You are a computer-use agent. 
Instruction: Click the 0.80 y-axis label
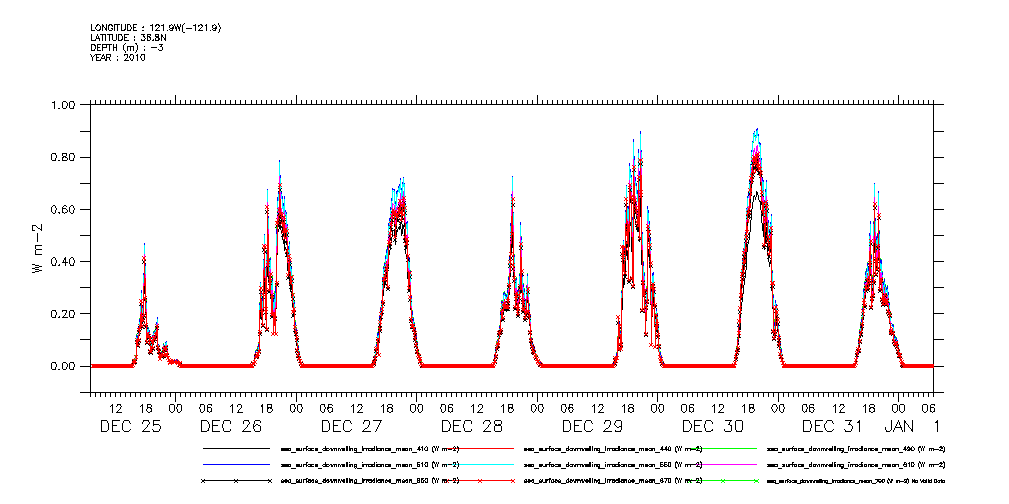64,158
